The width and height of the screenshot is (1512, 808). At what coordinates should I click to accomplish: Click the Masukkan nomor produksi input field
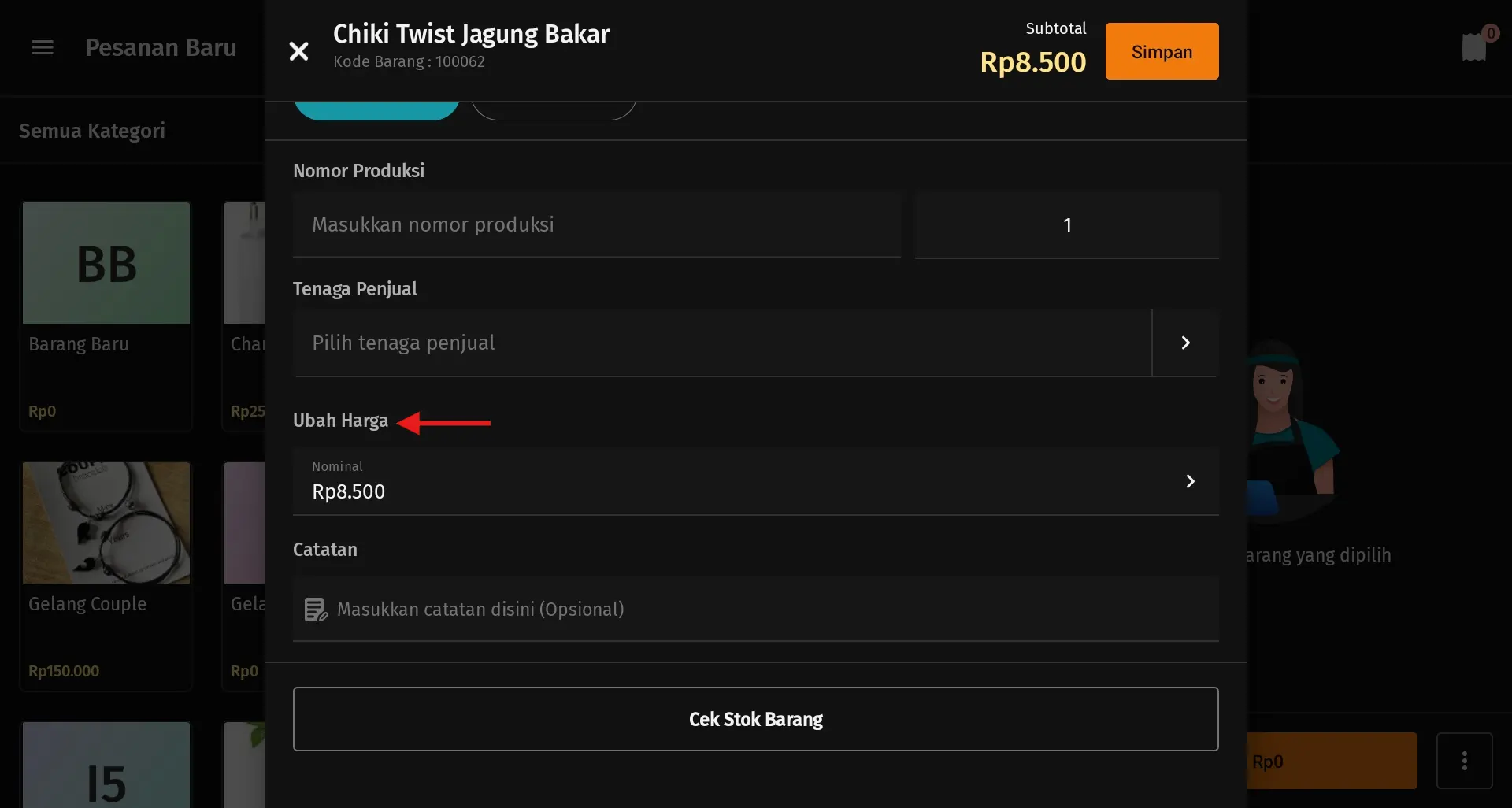[595, 224]
